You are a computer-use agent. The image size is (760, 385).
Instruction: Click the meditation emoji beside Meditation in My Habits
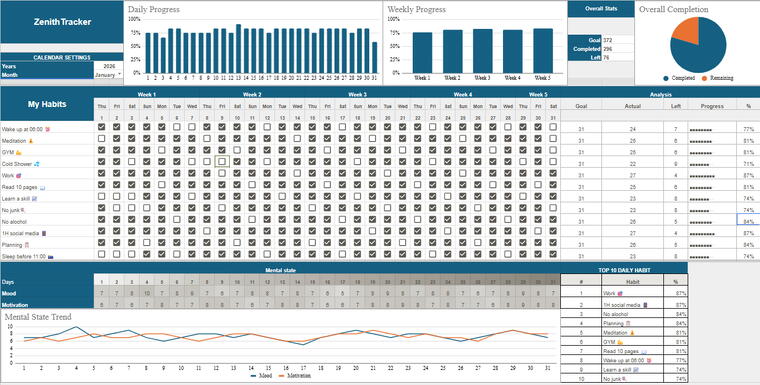[x=30, y=141]
